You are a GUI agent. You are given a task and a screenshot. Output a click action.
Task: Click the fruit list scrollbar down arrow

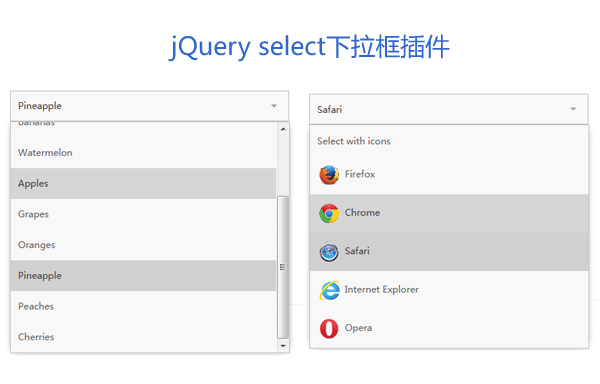pyautogui.click(x=283, y=346)
